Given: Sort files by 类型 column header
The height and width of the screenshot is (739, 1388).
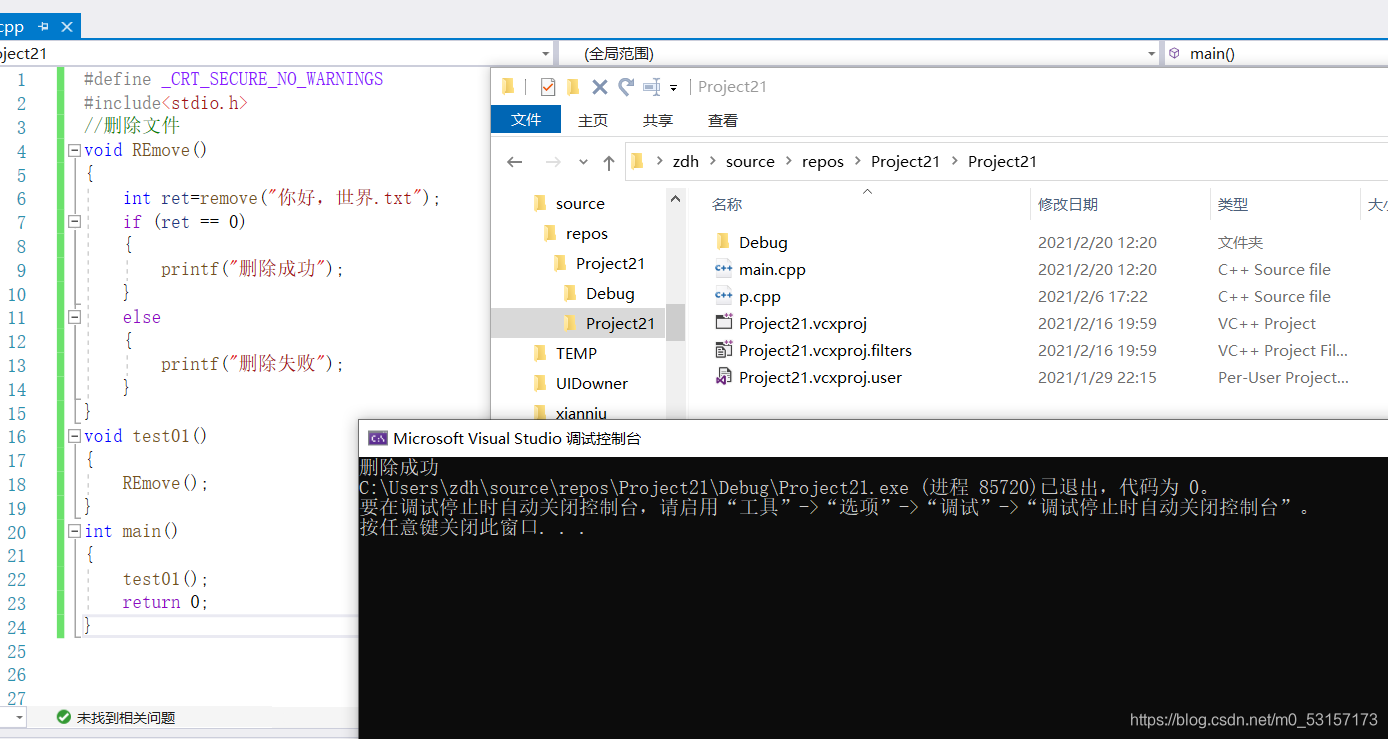Looking at the screenshot, I should (x=1233, y=204).
